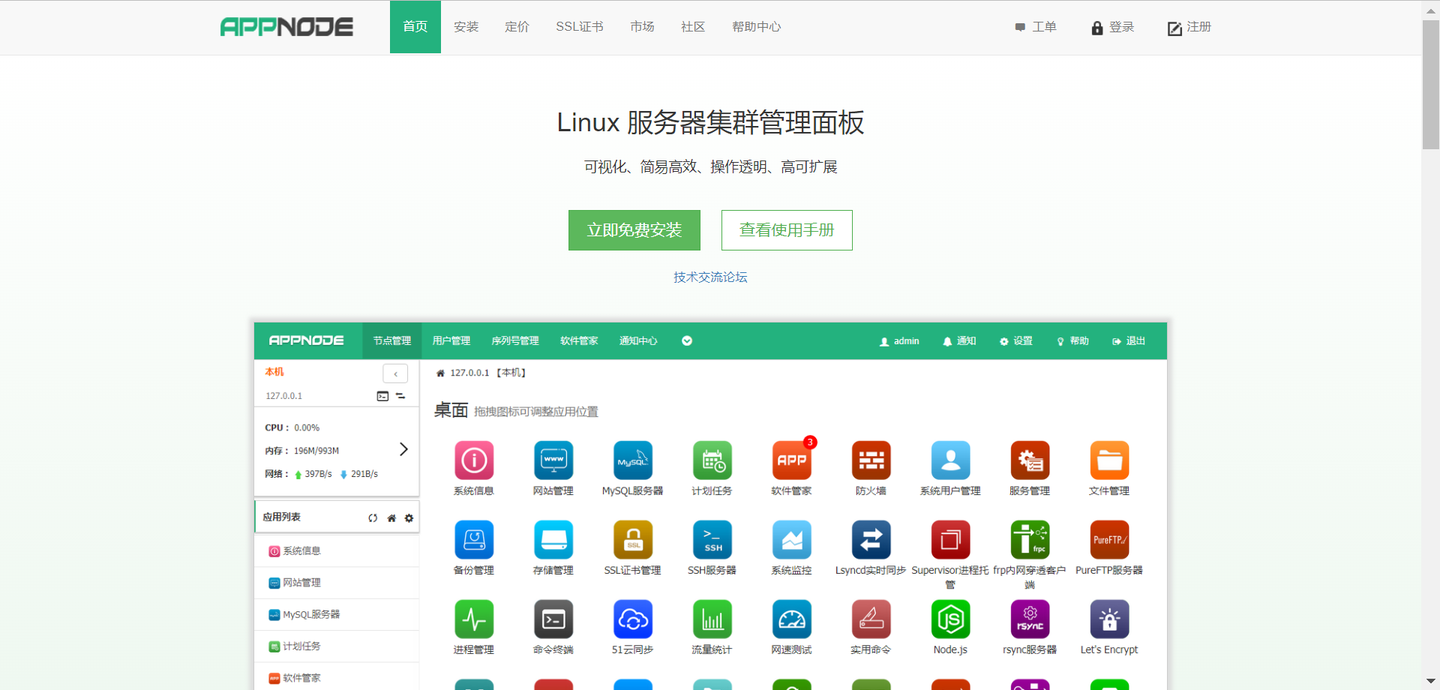
Task: Click the refresh icon in 应用列表 header
Action: coord(373,518)
